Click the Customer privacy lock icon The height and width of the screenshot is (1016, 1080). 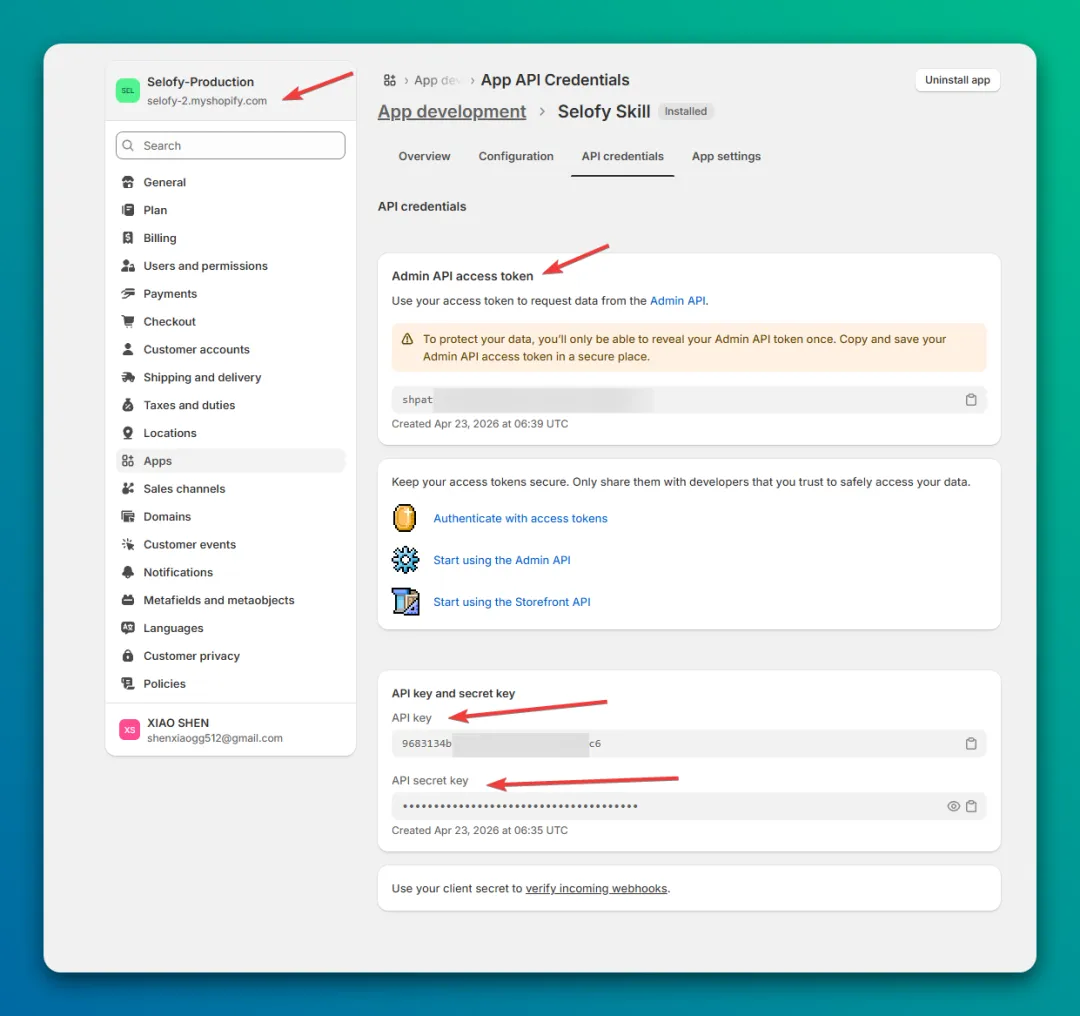coord(127,656)
